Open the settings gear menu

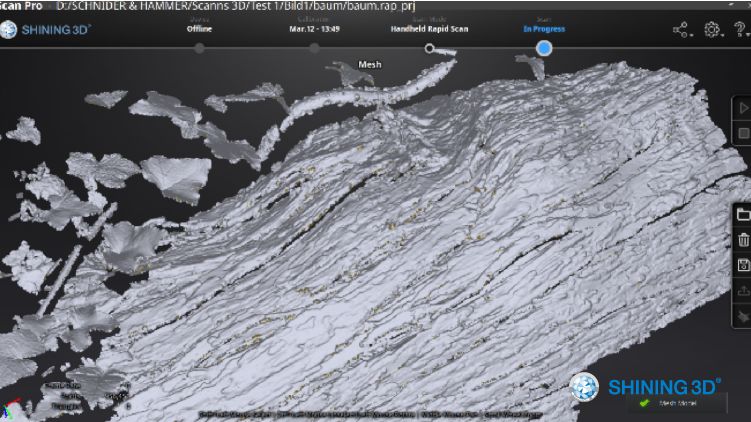712,30
